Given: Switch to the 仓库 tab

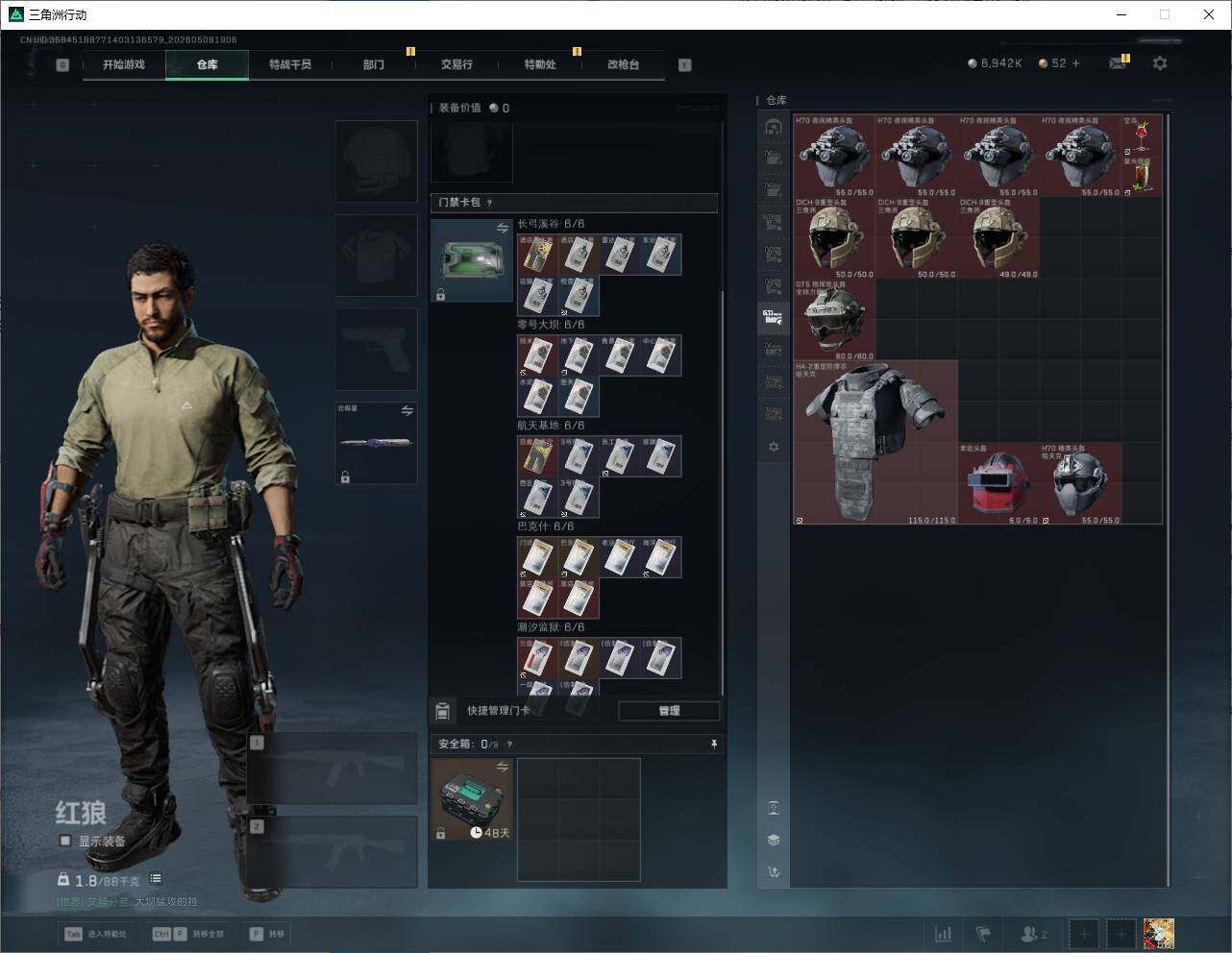Looking at the screenshot, I should point(208,64).
